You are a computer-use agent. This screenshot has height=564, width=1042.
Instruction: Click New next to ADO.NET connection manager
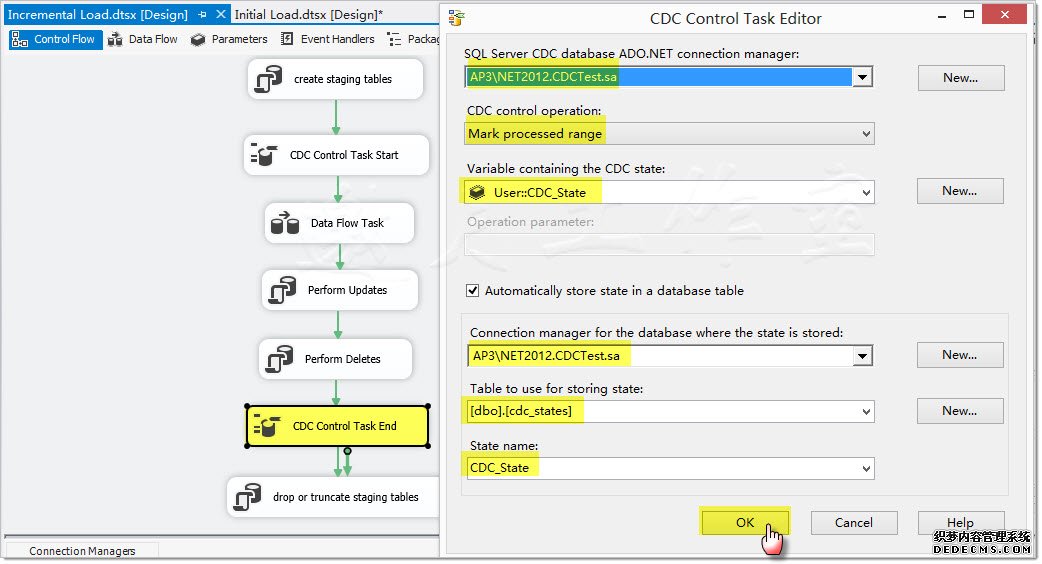coord(960,78)
